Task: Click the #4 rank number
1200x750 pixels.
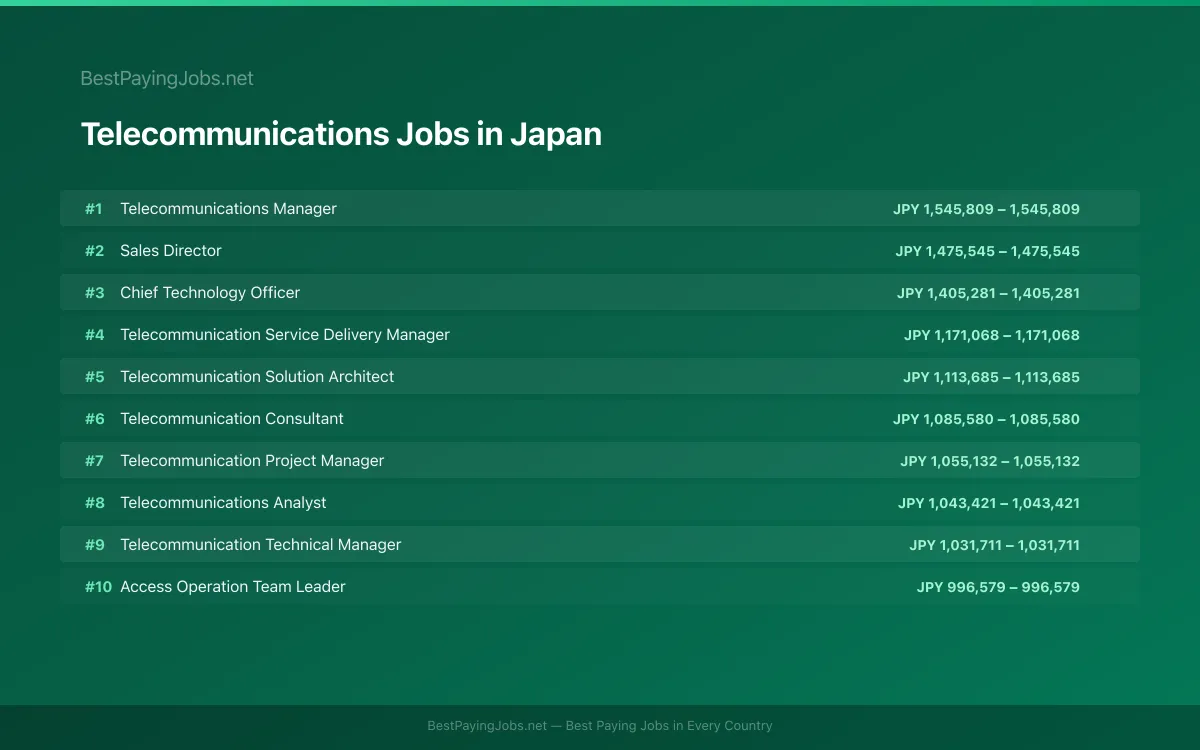Action: pyautogui.click(x=94, y=335)
